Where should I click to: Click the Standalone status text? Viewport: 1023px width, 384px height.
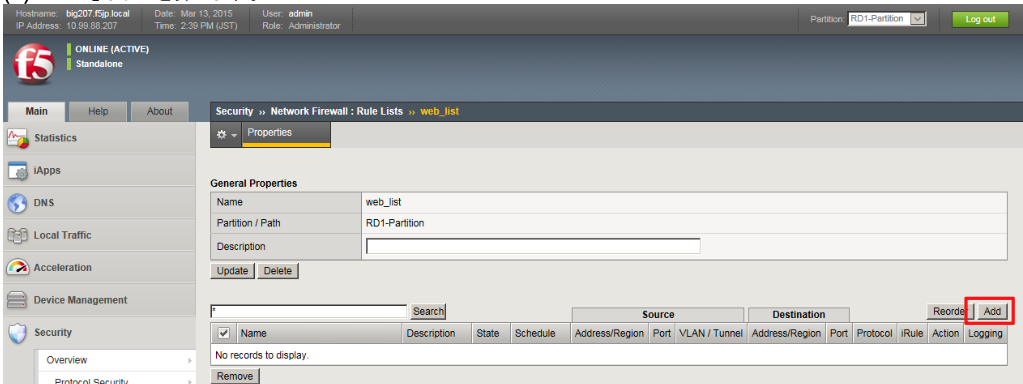pyautogui.click(x=99, y=64)
